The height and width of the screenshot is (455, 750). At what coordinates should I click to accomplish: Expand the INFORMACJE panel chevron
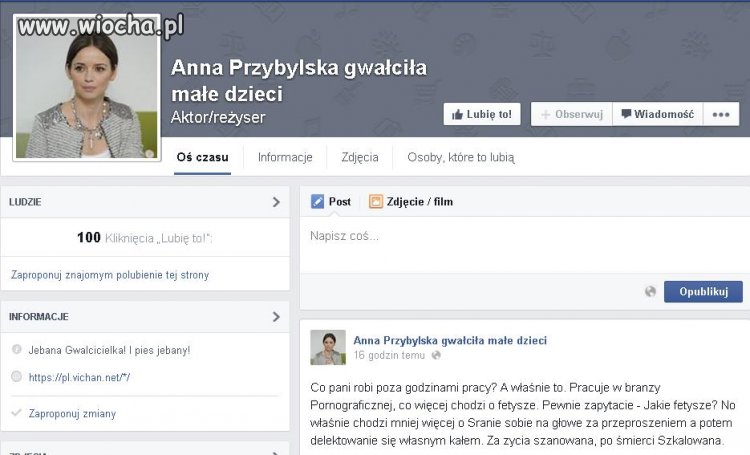(276, 317)
